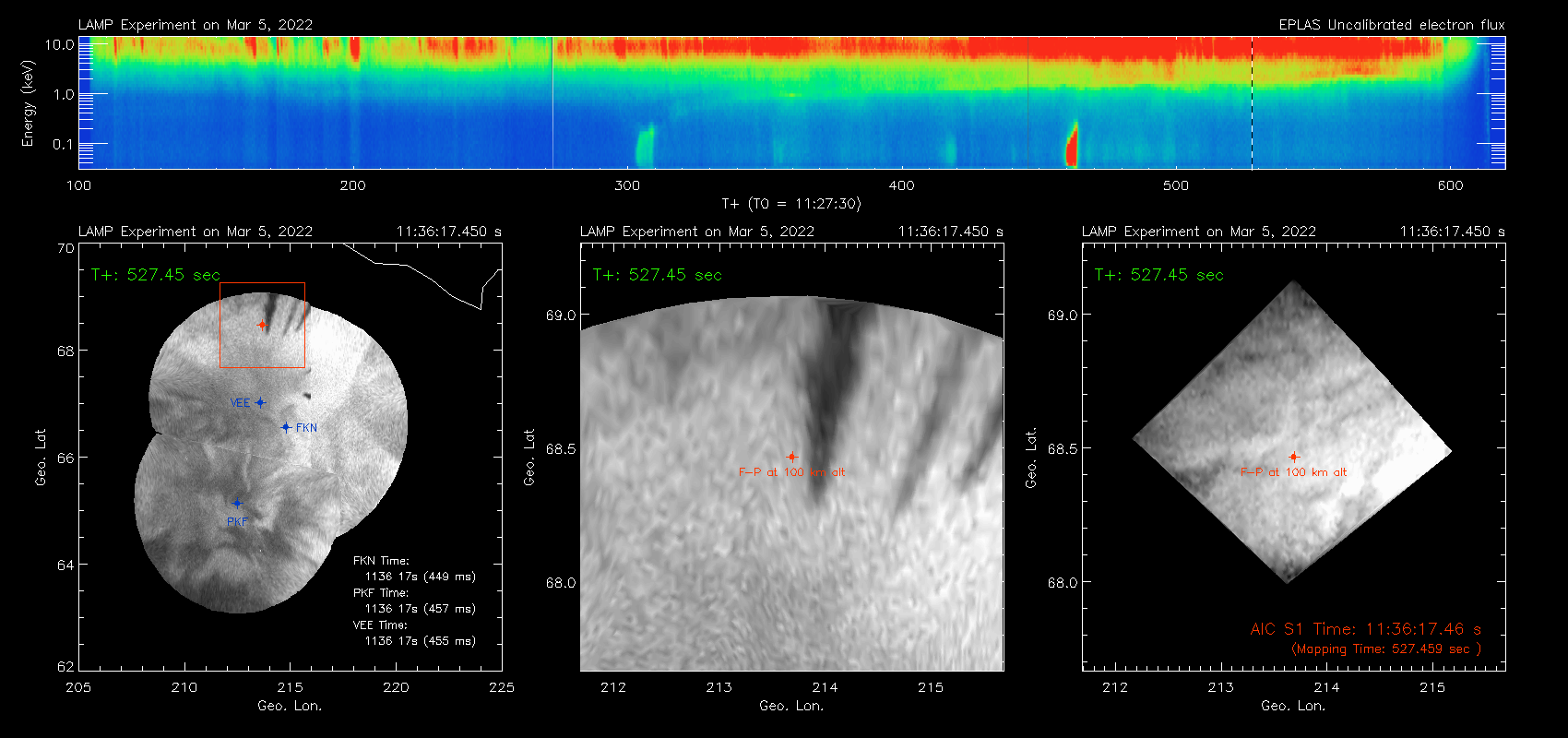Click '69.0' latitude tick in middle panel
1568x738 pixels.
[x=561, y=315]
